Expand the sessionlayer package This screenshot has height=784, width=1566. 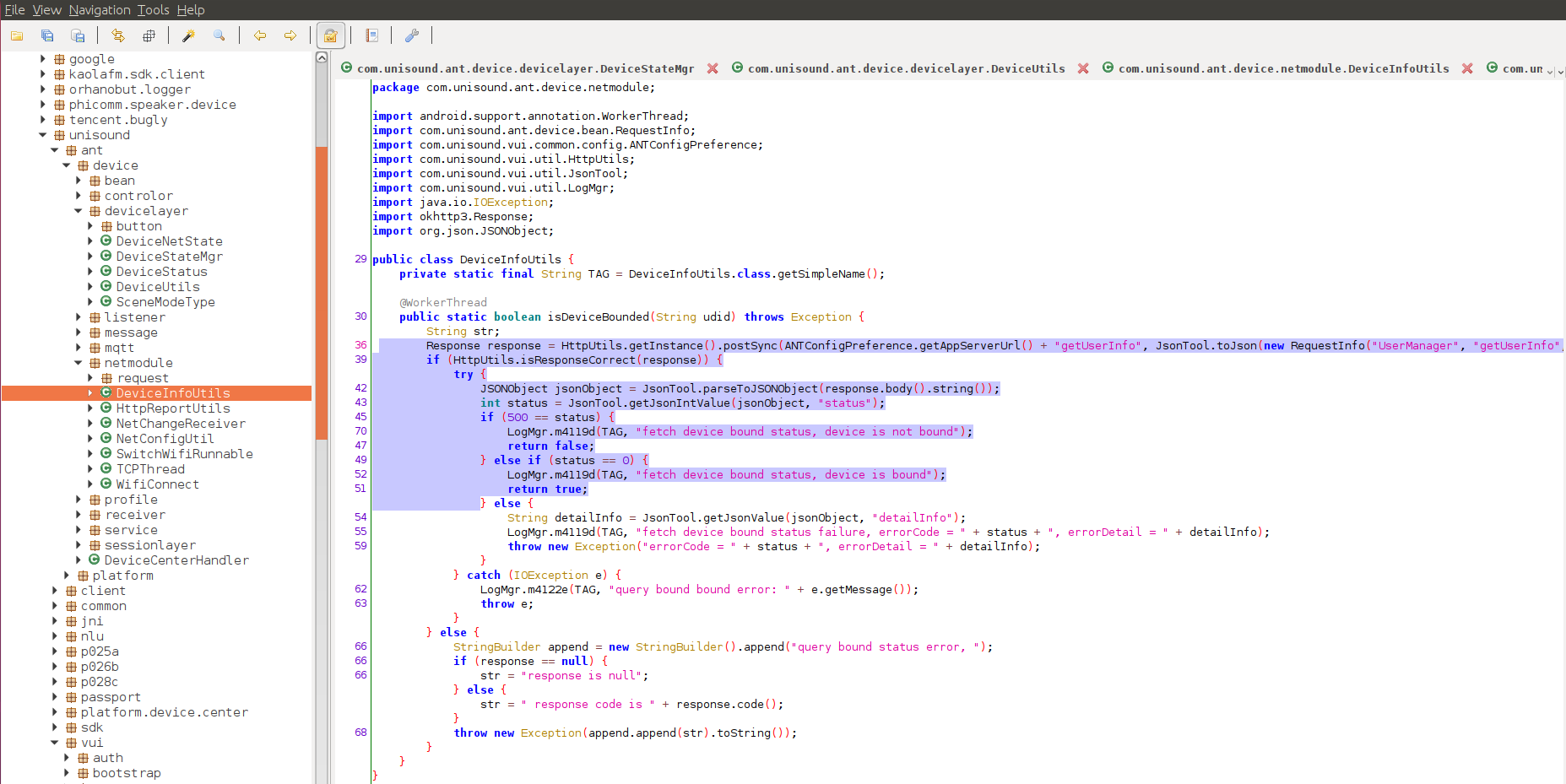pyautogui.click(x=79, y=545)
